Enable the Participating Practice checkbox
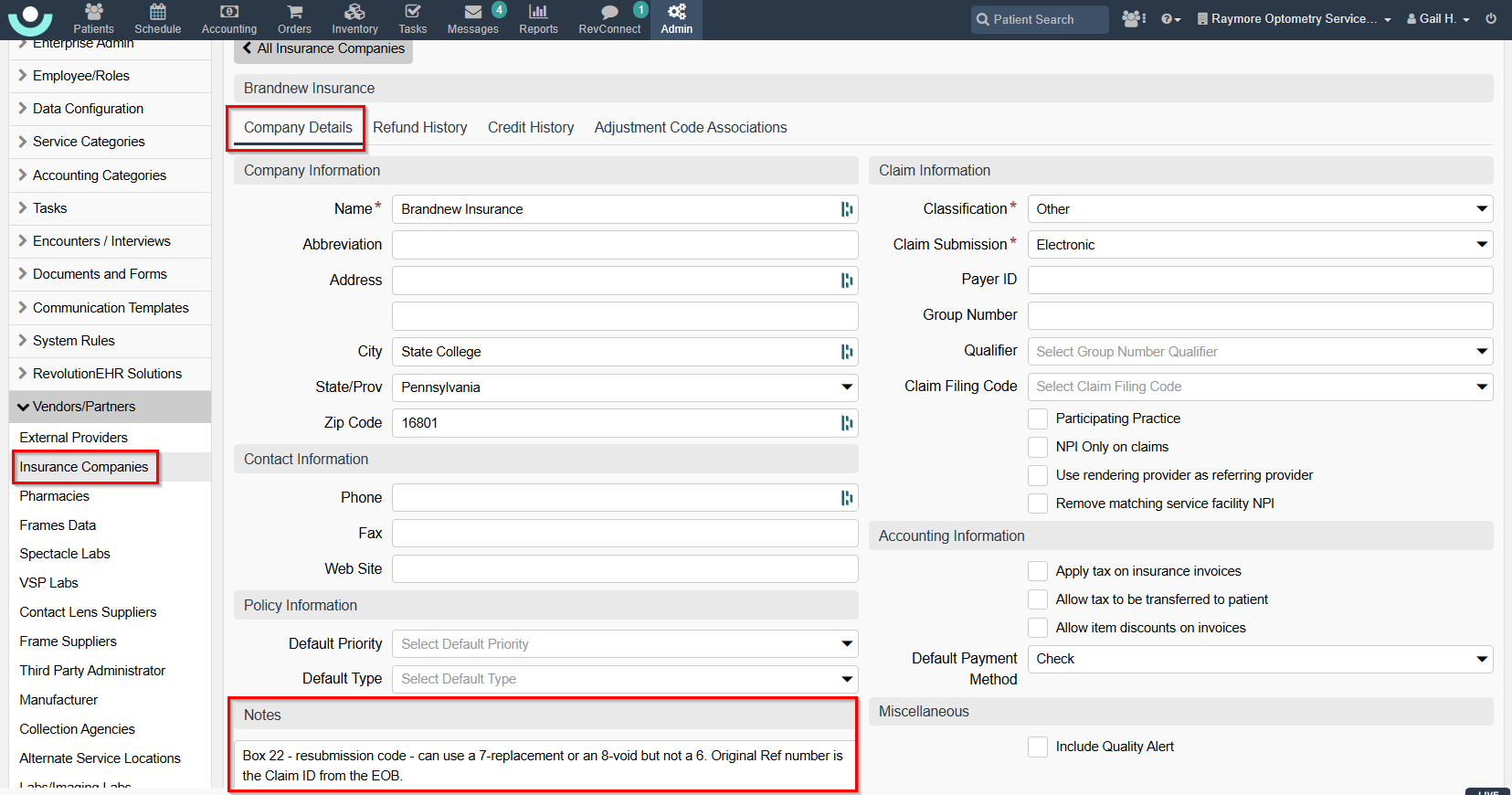 point(1038,419)
